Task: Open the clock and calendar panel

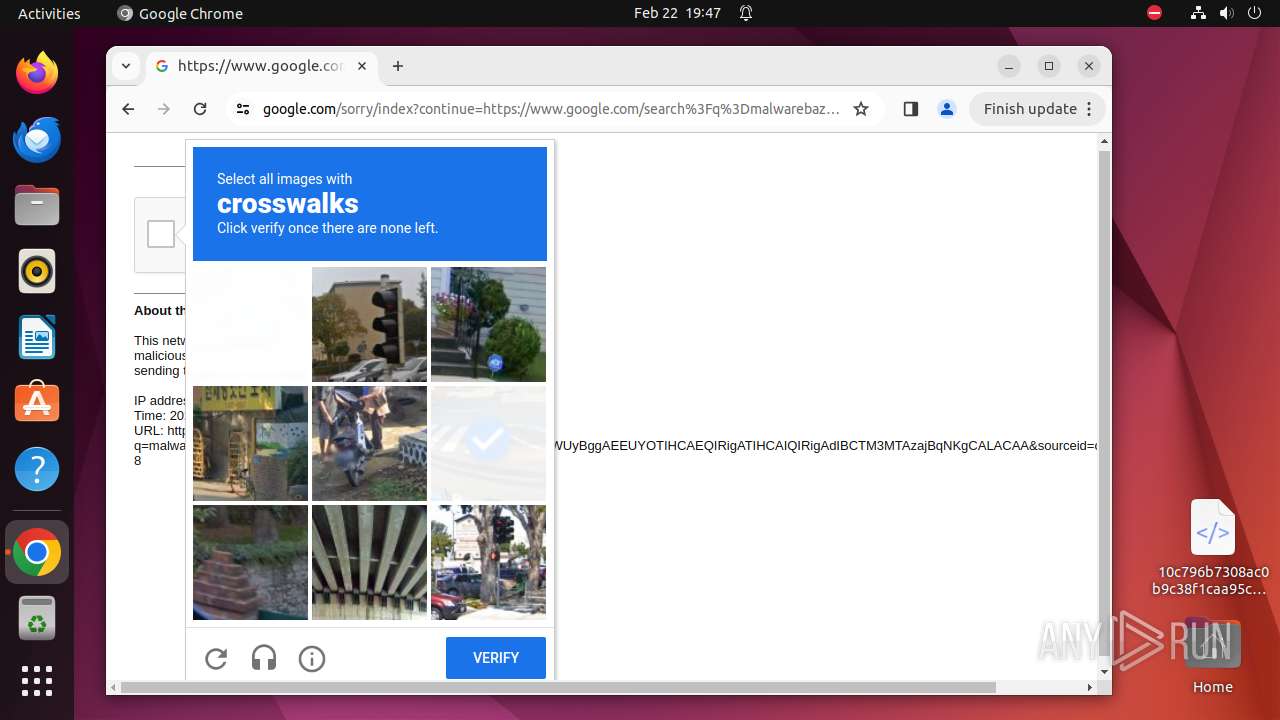Action: pyautogui.click(x=677, y=13)
